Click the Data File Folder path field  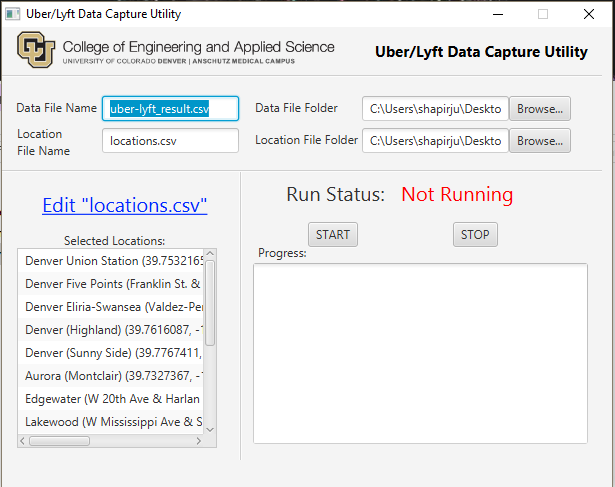[x=435, y=109]
